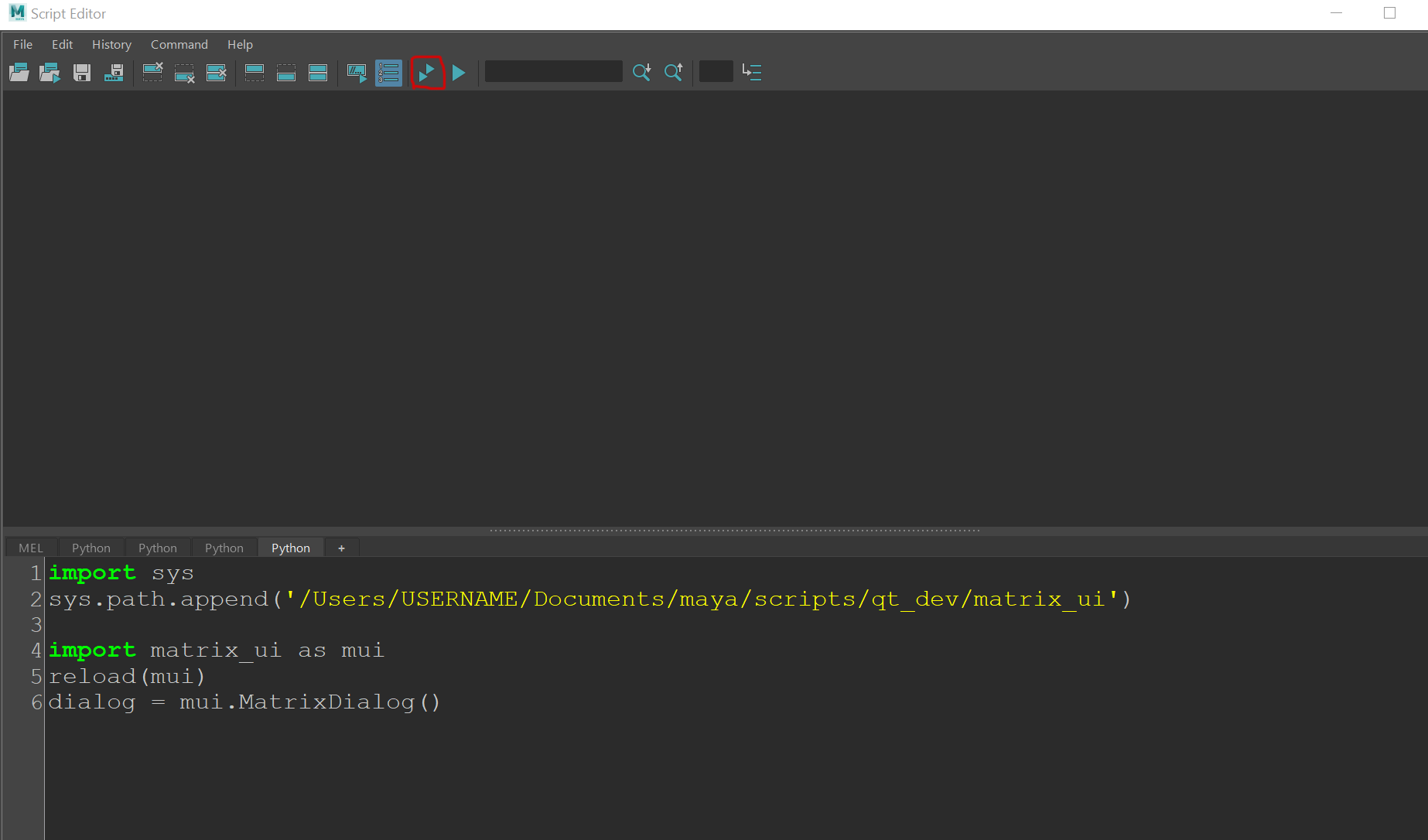This screenshot has height=840, width=1428.
Task: Click the Source Script icon
Action: pos(50,73)
